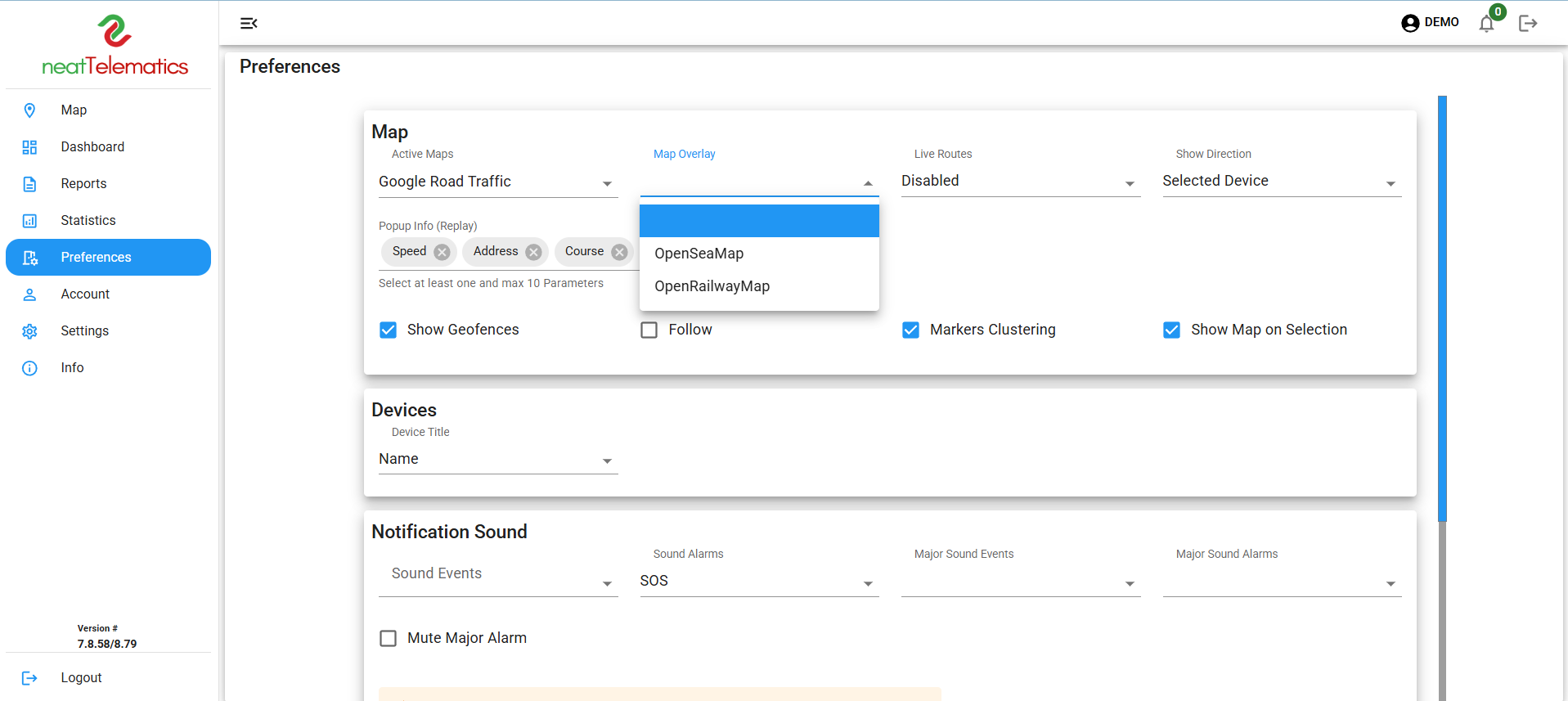This screenshot has height=701, width=1568.
Task: Expand the Live Routes dropdown
Action: click(x=1020, y=182)
